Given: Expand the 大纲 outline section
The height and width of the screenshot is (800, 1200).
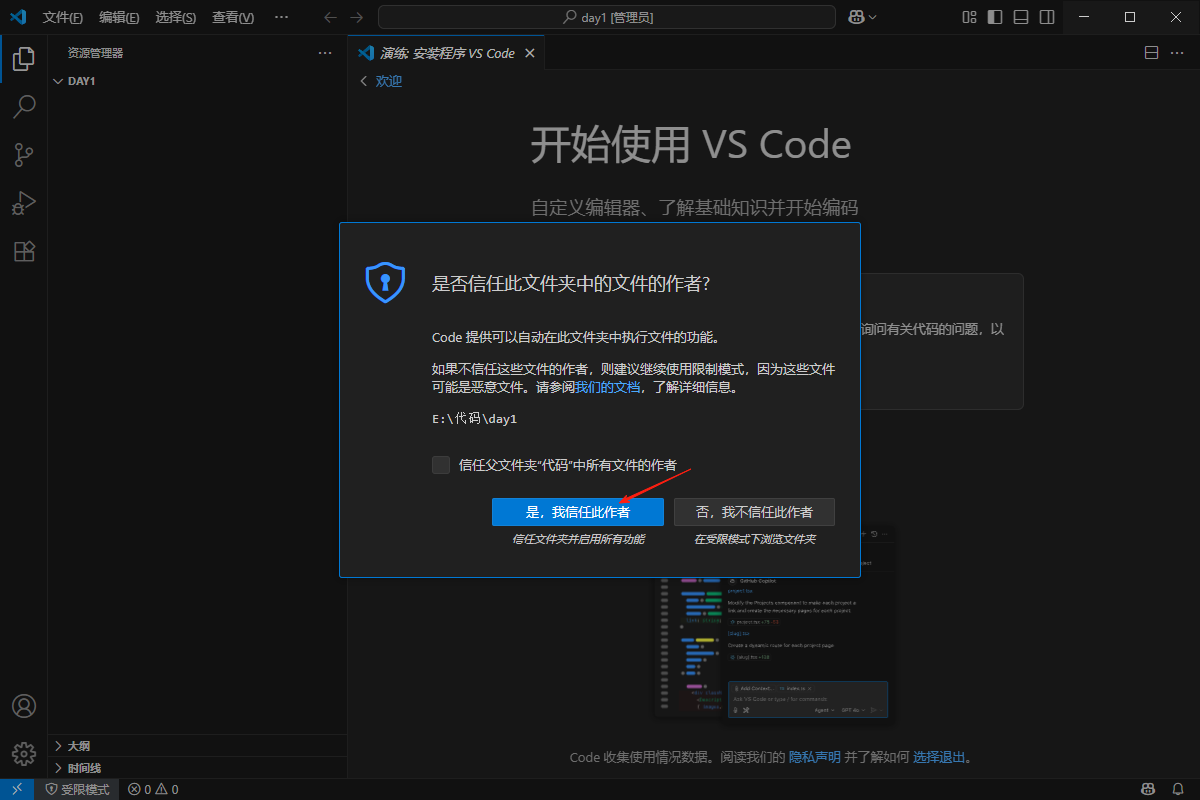Looking at the screenshot, I should [197, 746].
